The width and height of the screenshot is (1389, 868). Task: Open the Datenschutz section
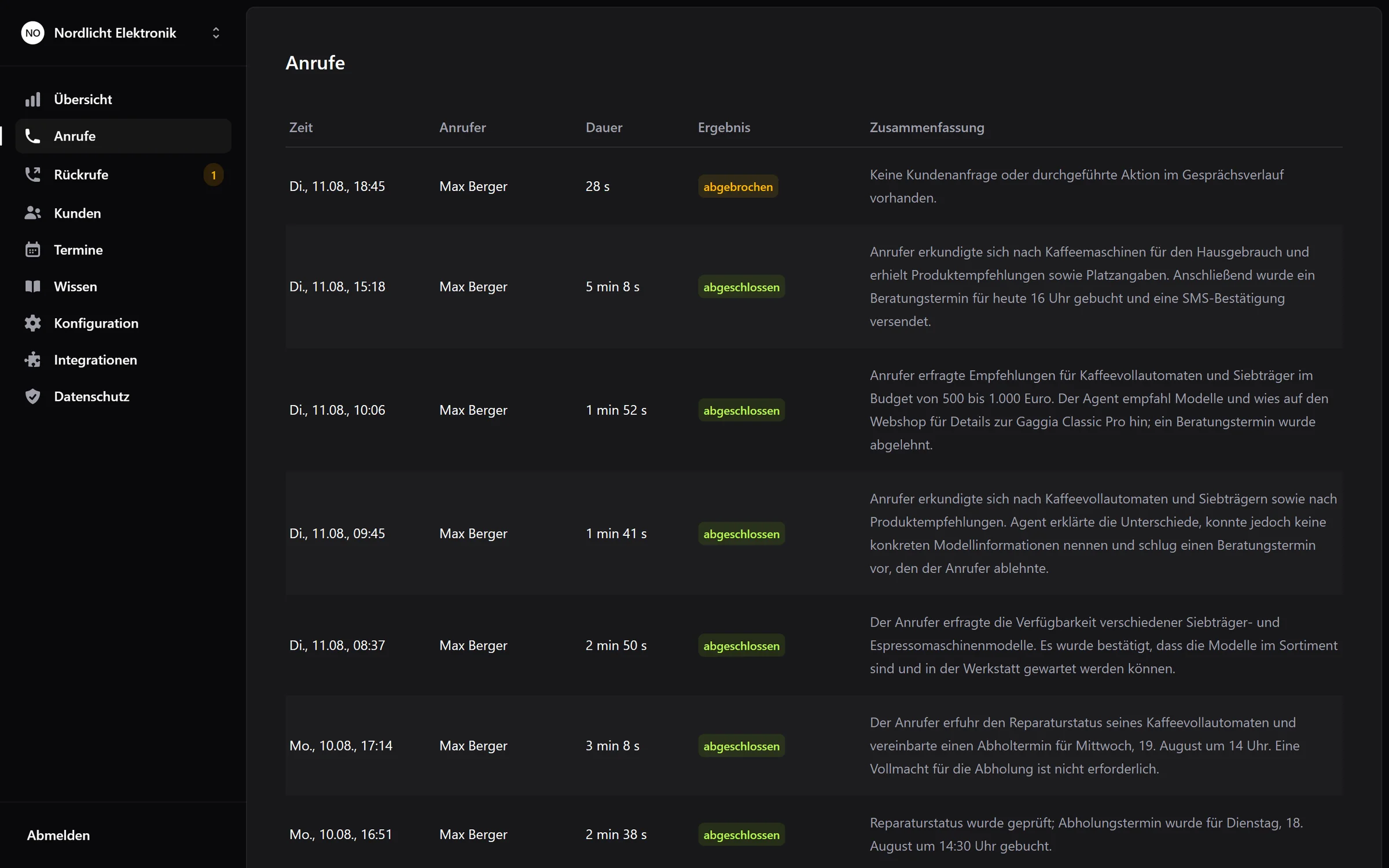click(123, 396)
